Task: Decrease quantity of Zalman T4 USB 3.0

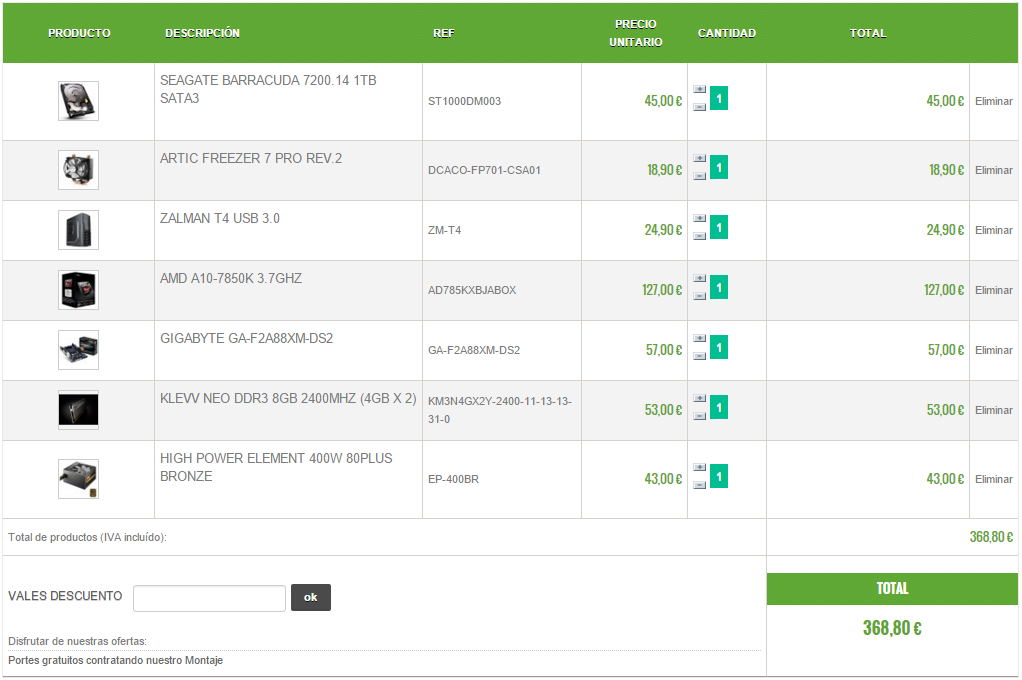Action: coord(699,236)
